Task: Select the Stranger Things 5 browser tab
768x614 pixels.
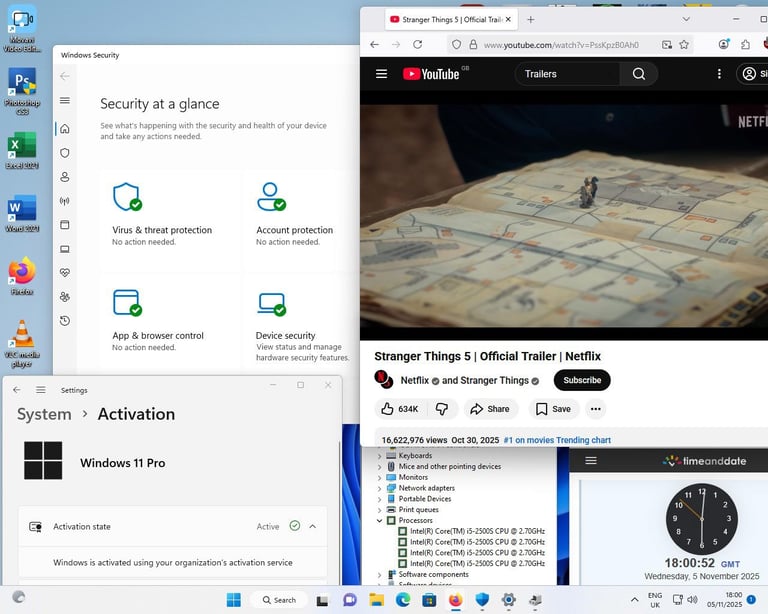Action: tap(449, 20)
